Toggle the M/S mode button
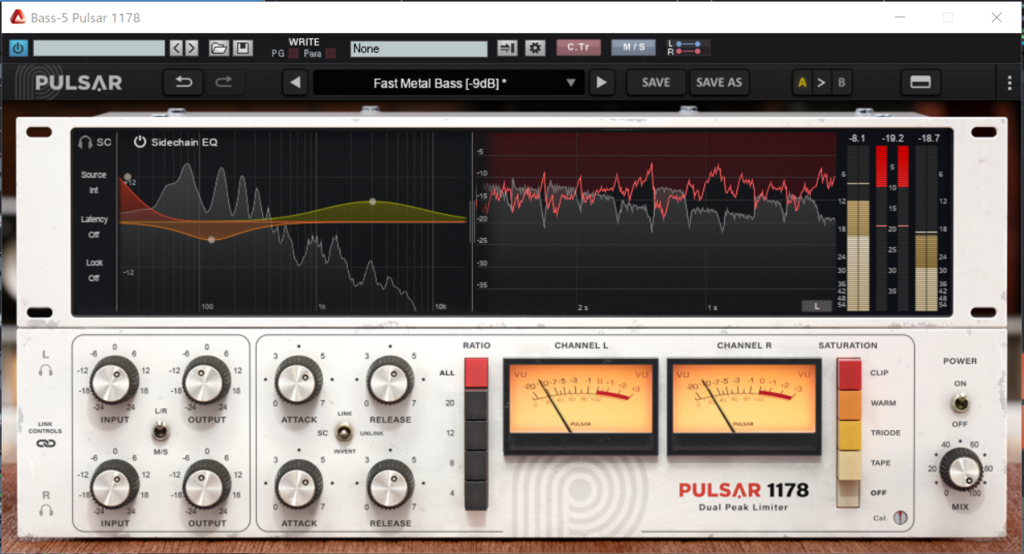The width and height of the screenshot is (1024, 554). point(633,47)
